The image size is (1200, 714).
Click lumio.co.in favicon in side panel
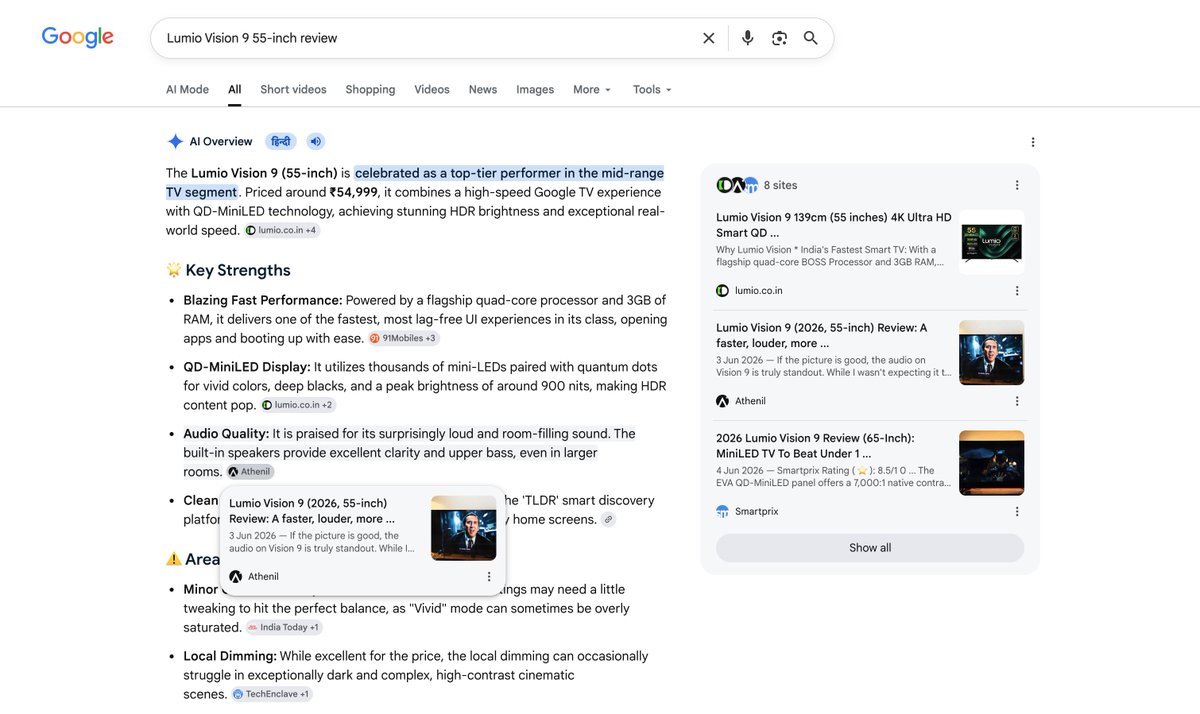click(x=723, y=291)
